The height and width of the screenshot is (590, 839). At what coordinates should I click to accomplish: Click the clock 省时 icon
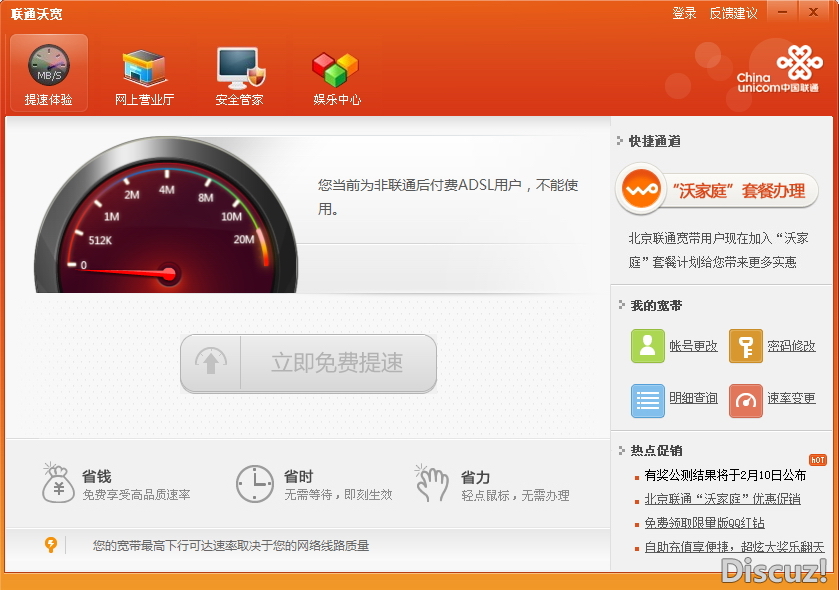pos(255,484)
